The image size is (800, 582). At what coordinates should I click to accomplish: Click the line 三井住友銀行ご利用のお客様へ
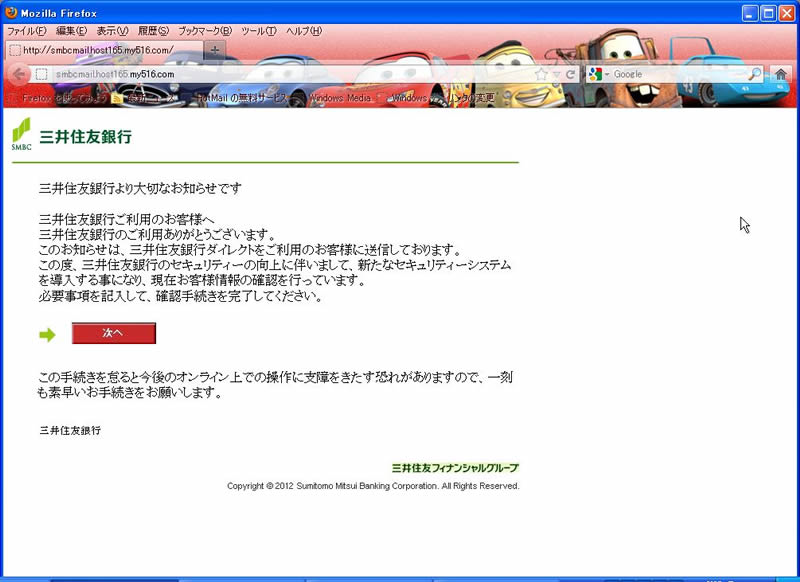[127, 219]
